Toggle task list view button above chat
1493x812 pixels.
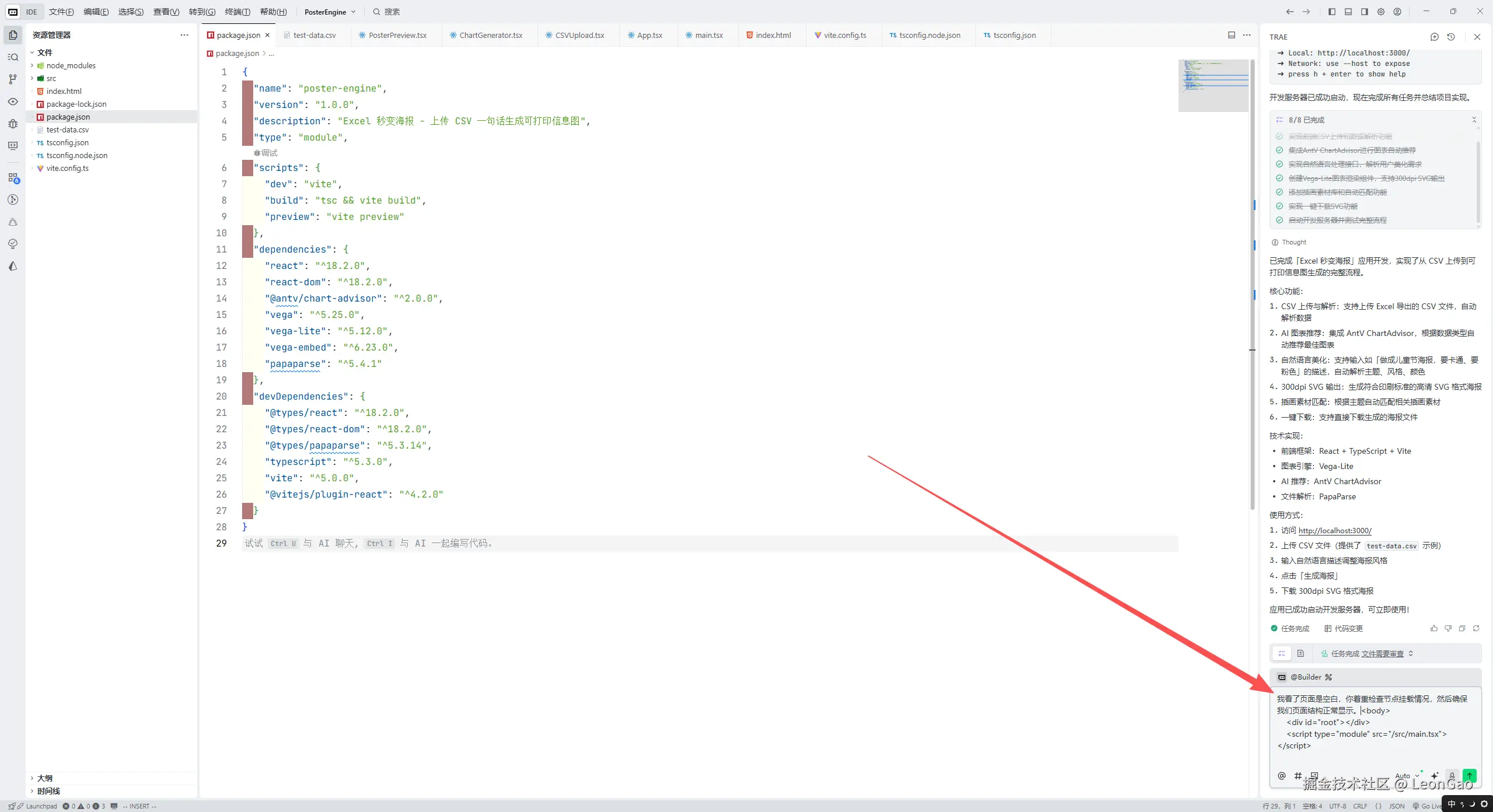(1282, 653)
